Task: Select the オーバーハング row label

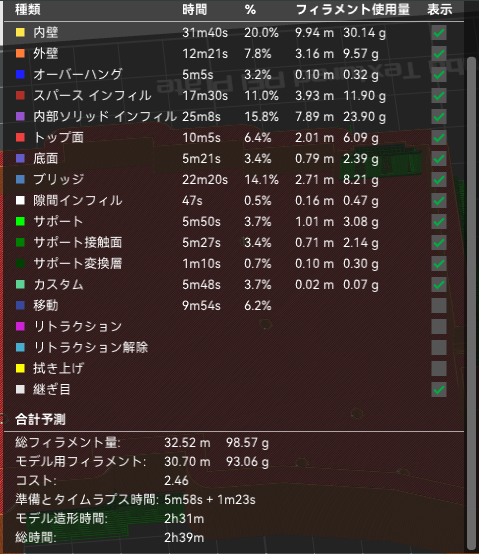Action: pos(78,75)
